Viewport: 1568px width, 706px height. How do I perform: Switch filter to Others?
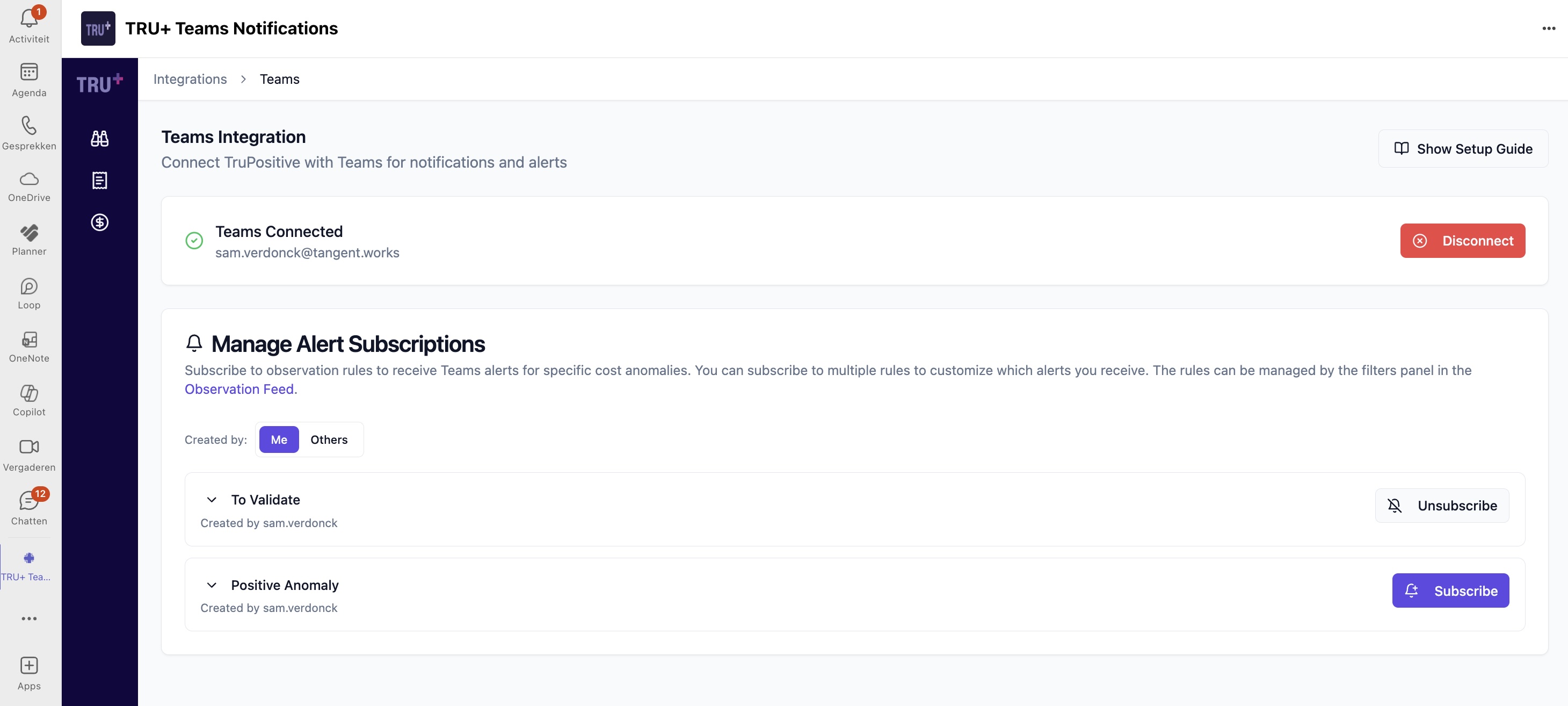pos(329,439)
